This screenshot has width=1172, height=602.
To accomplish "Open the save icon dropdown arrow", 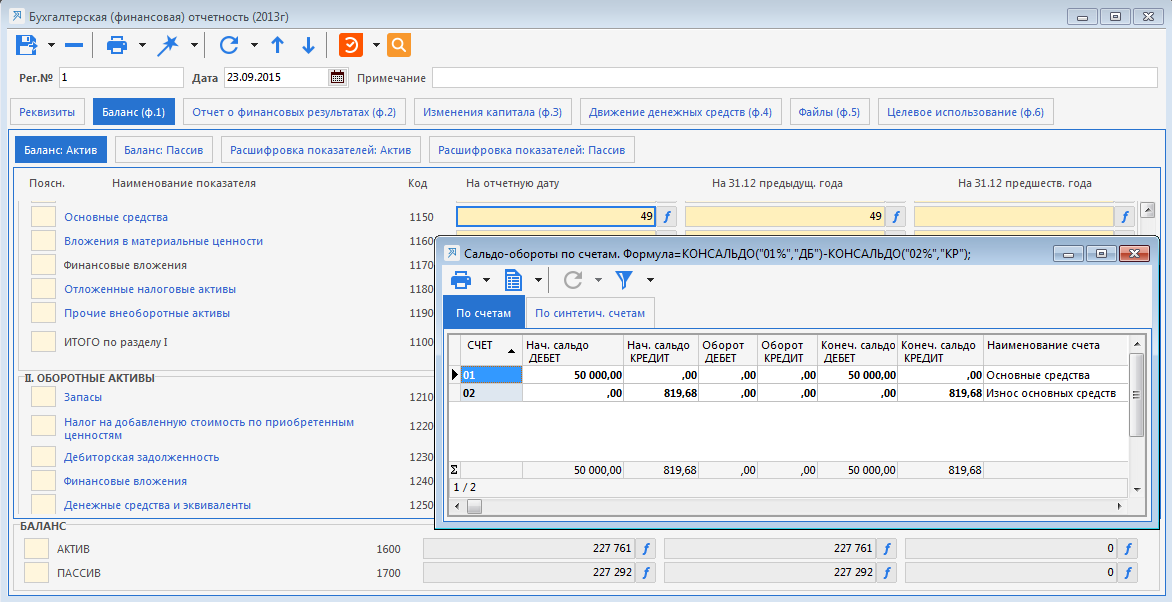I will coord(51,45).
